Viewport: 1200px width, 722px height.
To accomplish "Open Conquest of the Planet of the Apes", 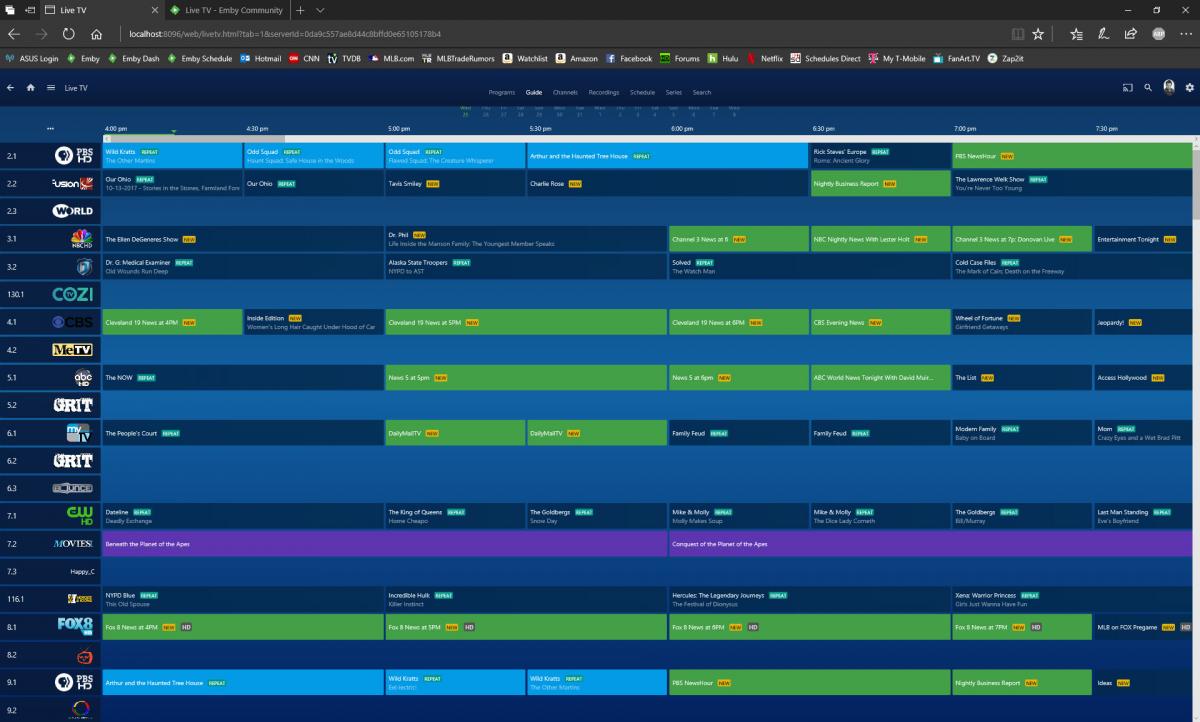I will (930, 544).
